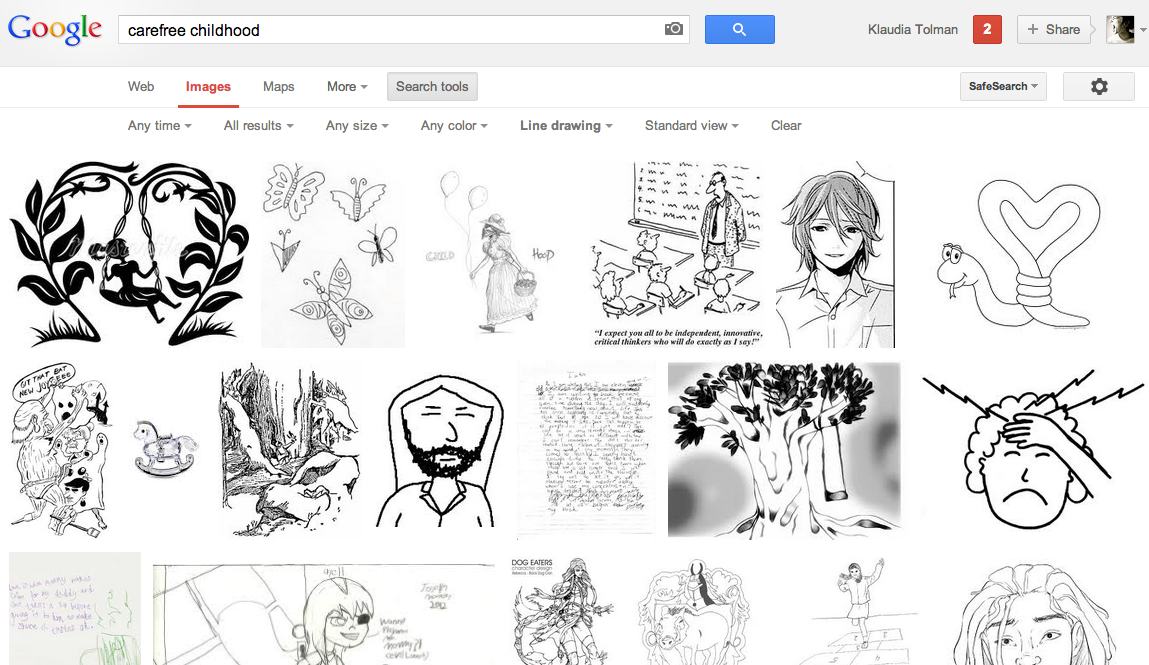Click the blue magnifier search button

click(x=739, y=30)
